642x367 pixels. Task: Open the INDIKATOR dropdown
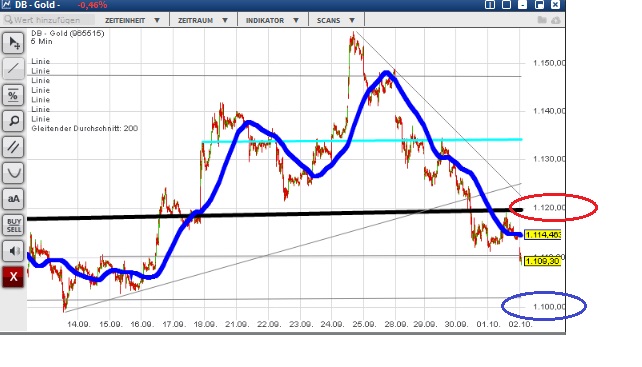(272, 20)
